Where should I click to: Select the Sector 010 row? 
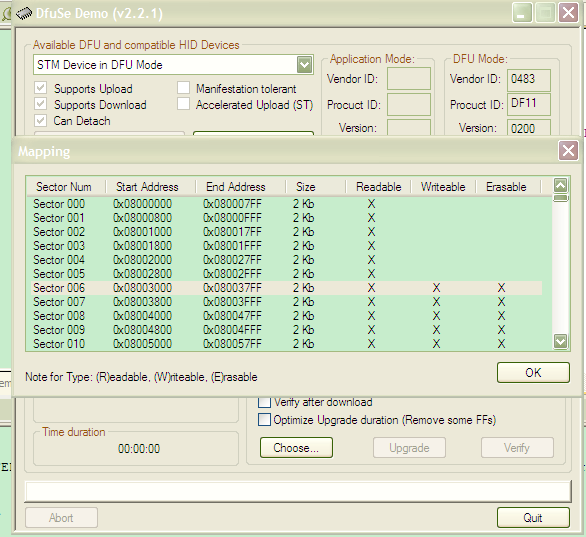(287, 344)
